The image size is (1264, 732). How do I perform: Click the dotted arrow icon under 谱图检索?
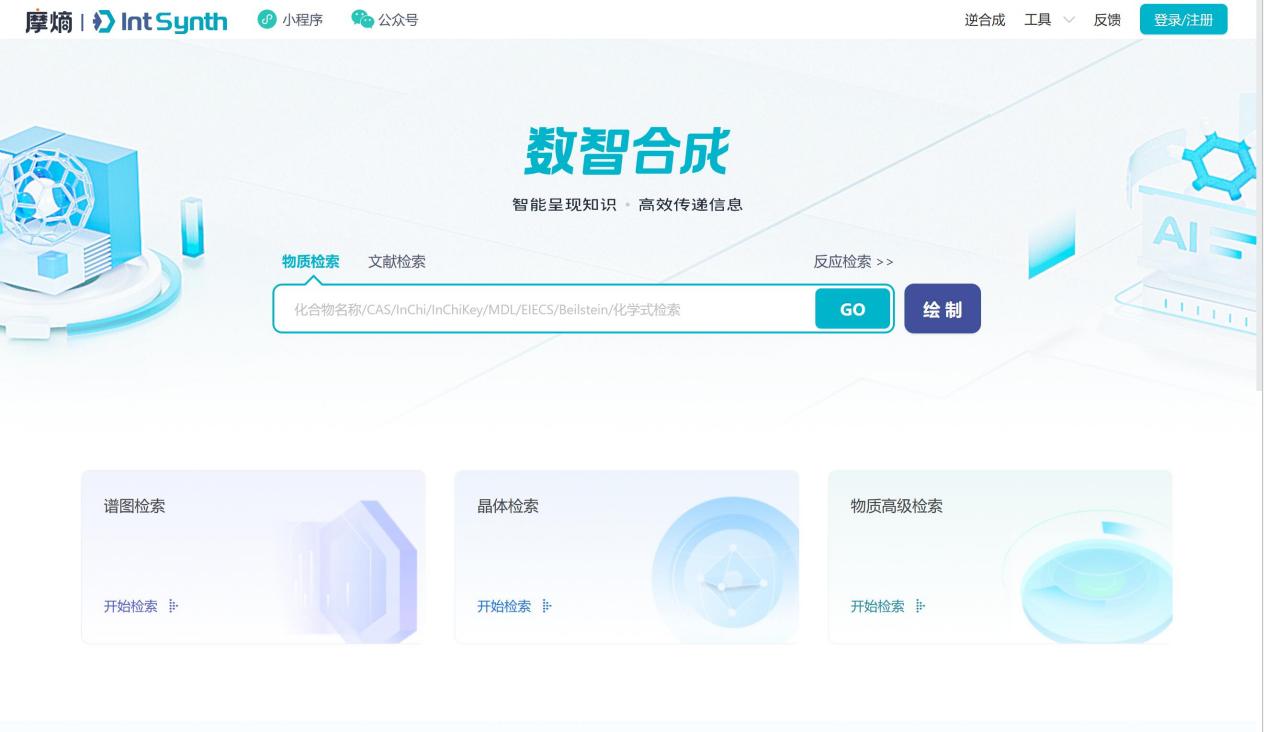click(x=174, y=606)
